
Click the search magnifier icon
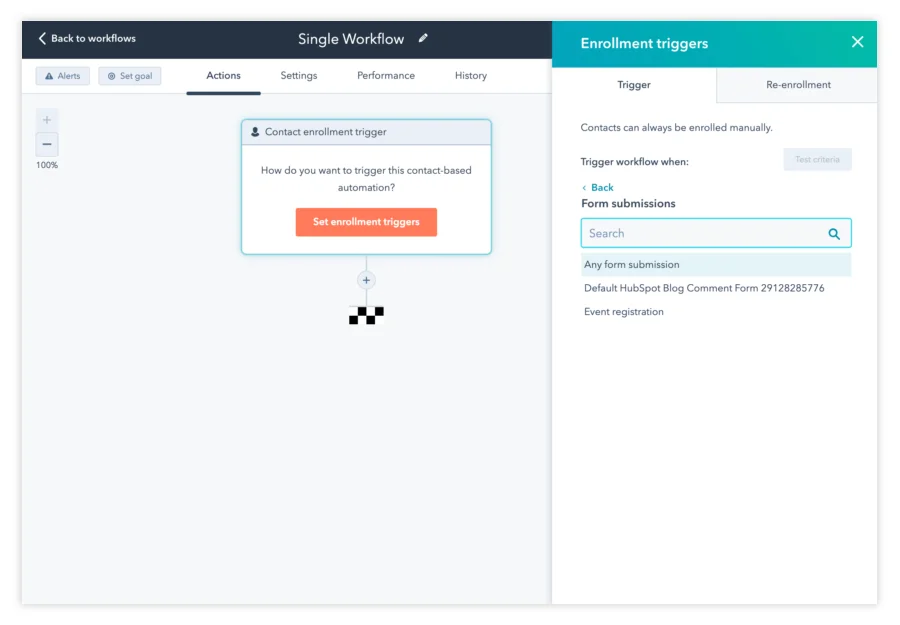834,234
